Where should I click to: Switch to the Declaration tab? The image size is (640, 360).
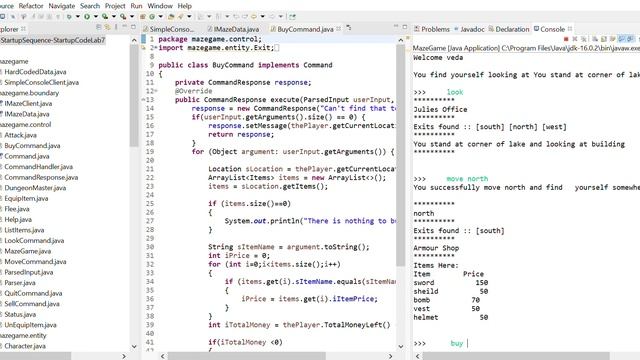[509, 29]
